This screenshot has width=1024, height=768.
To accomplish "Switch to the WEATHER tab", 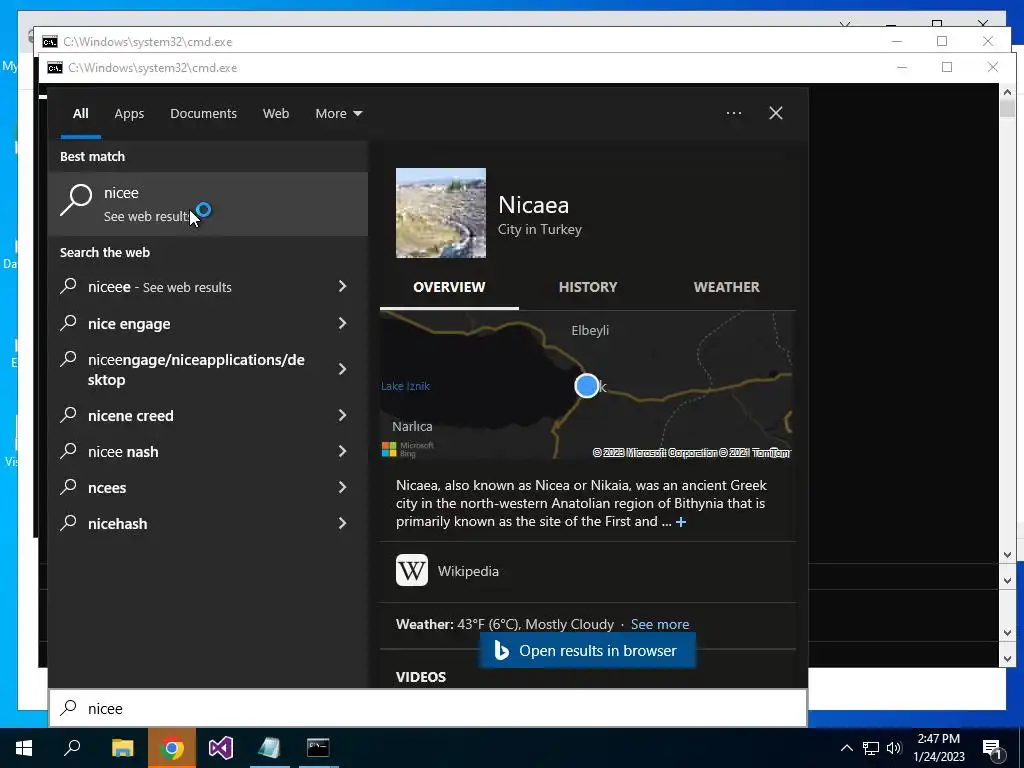I will (726, 287).
